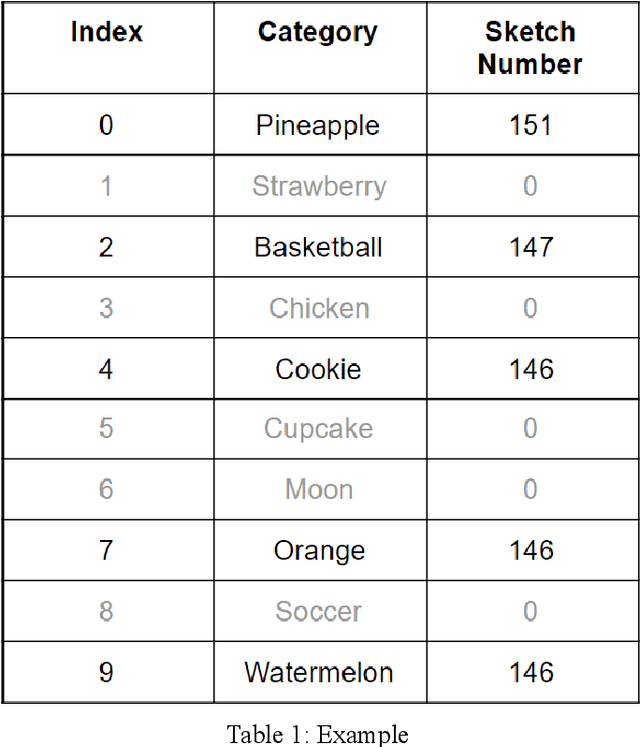Select the grayed-out Cupcake cell
640x747 pixels.
[x=319, y=429]
